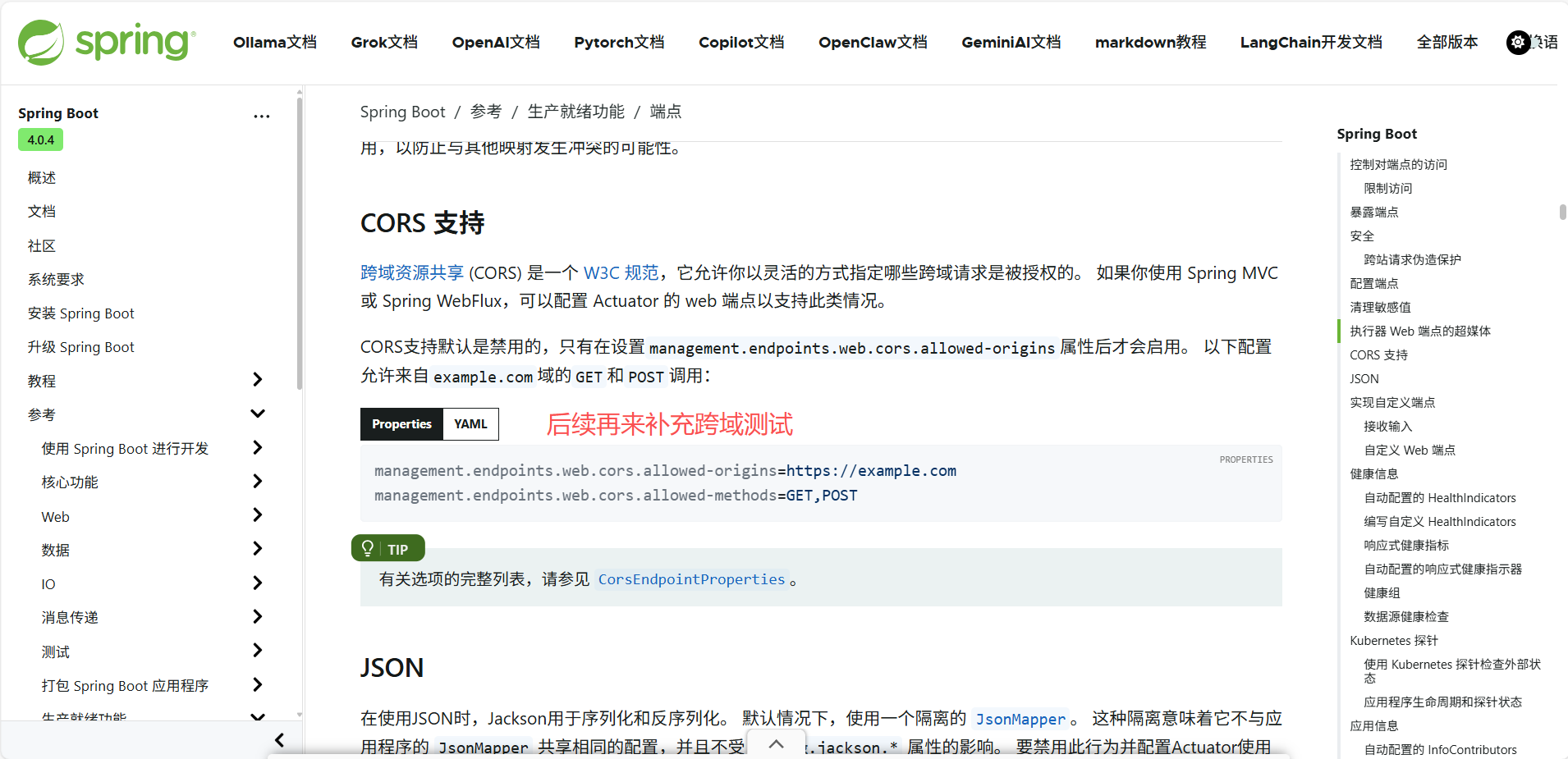The width and height of the screenshot is (1568, 759).
Task: Click the allowed-methods=GET,POST code line
Action: [616, 496]
